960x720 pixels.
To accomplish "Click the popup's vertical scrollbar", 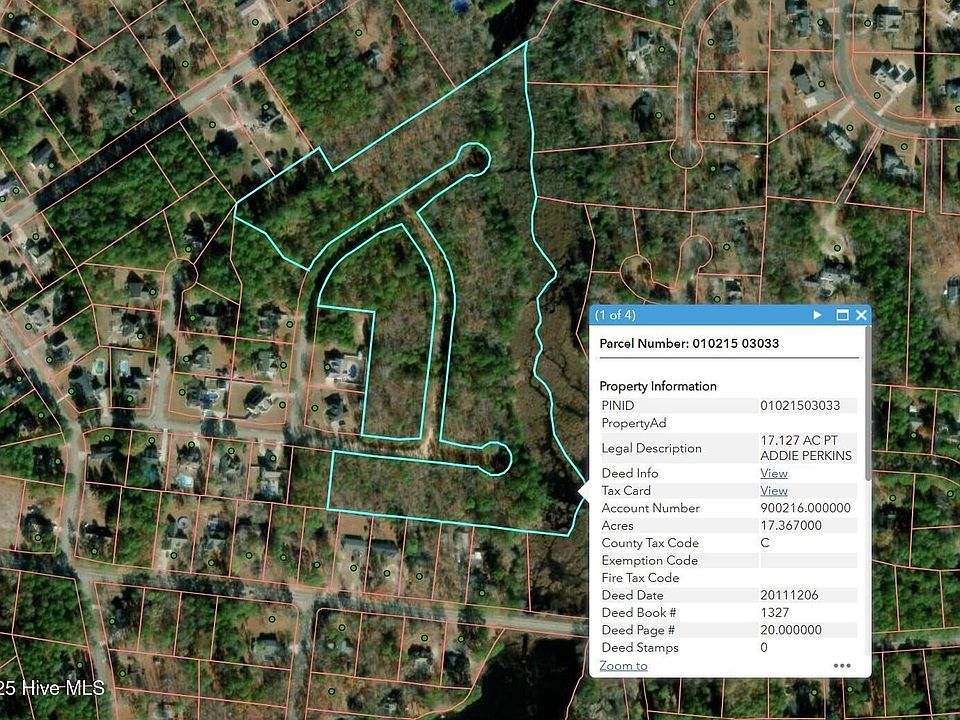I will point(866,420).
